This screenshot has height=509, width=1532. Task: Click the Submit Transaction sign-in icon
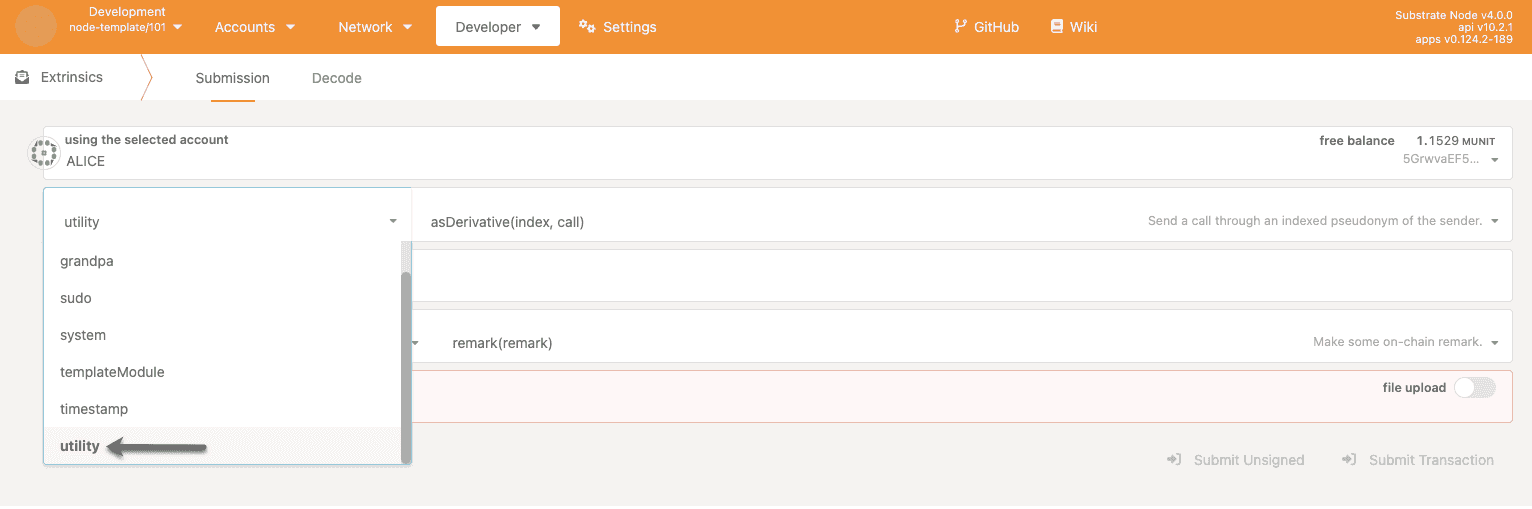(1349, 460)
